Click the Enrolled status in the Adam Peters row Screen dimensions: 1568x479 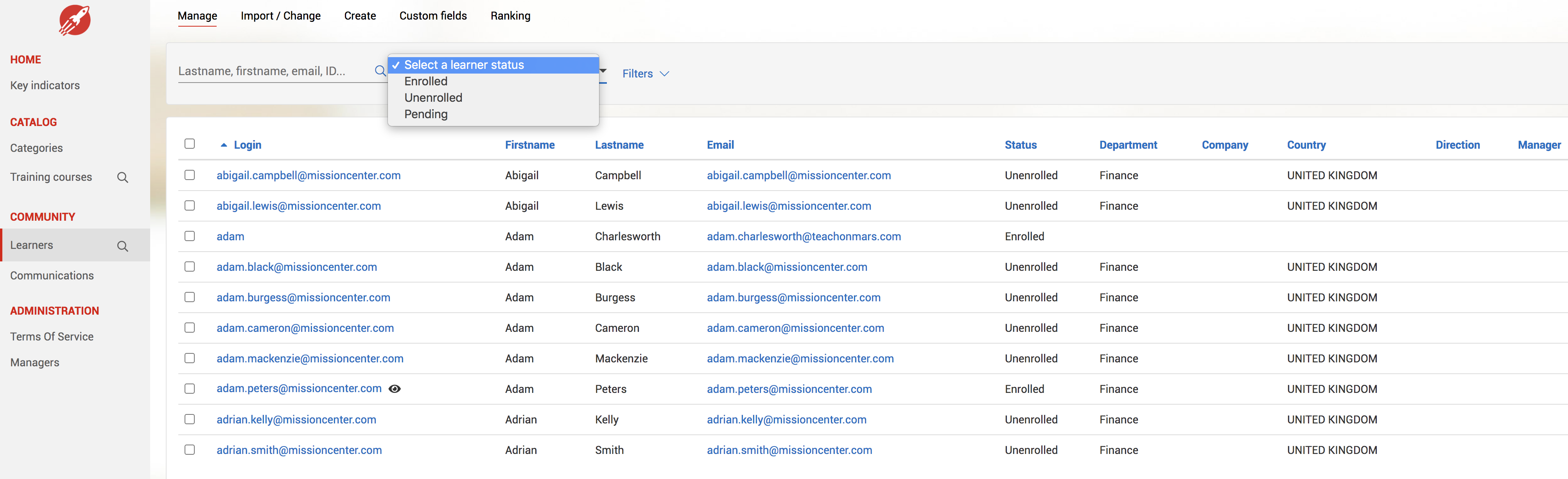coord(1024,389)
